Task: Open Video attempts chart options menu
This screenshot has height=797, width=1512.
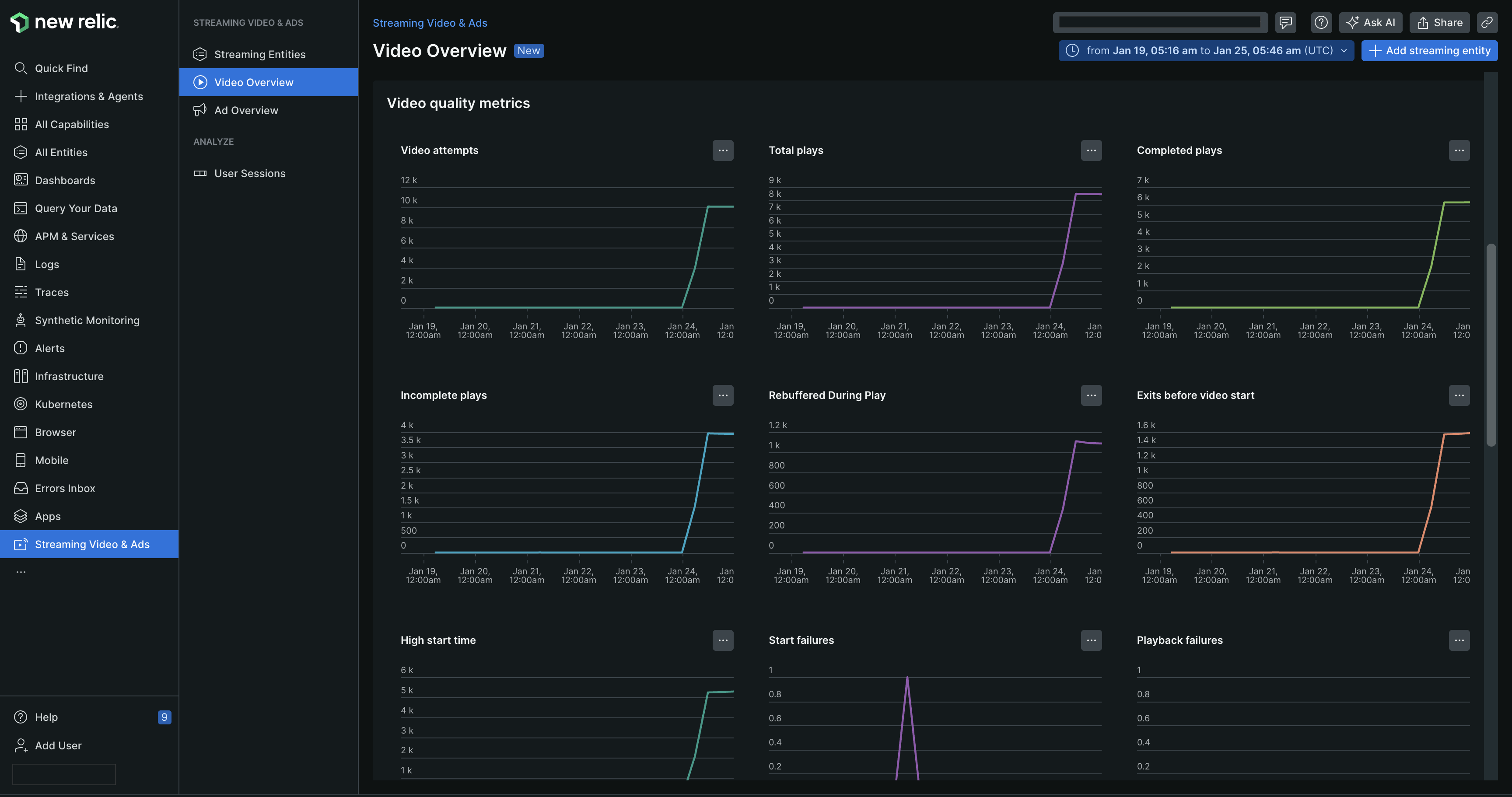Action: (x=723, y=151)
